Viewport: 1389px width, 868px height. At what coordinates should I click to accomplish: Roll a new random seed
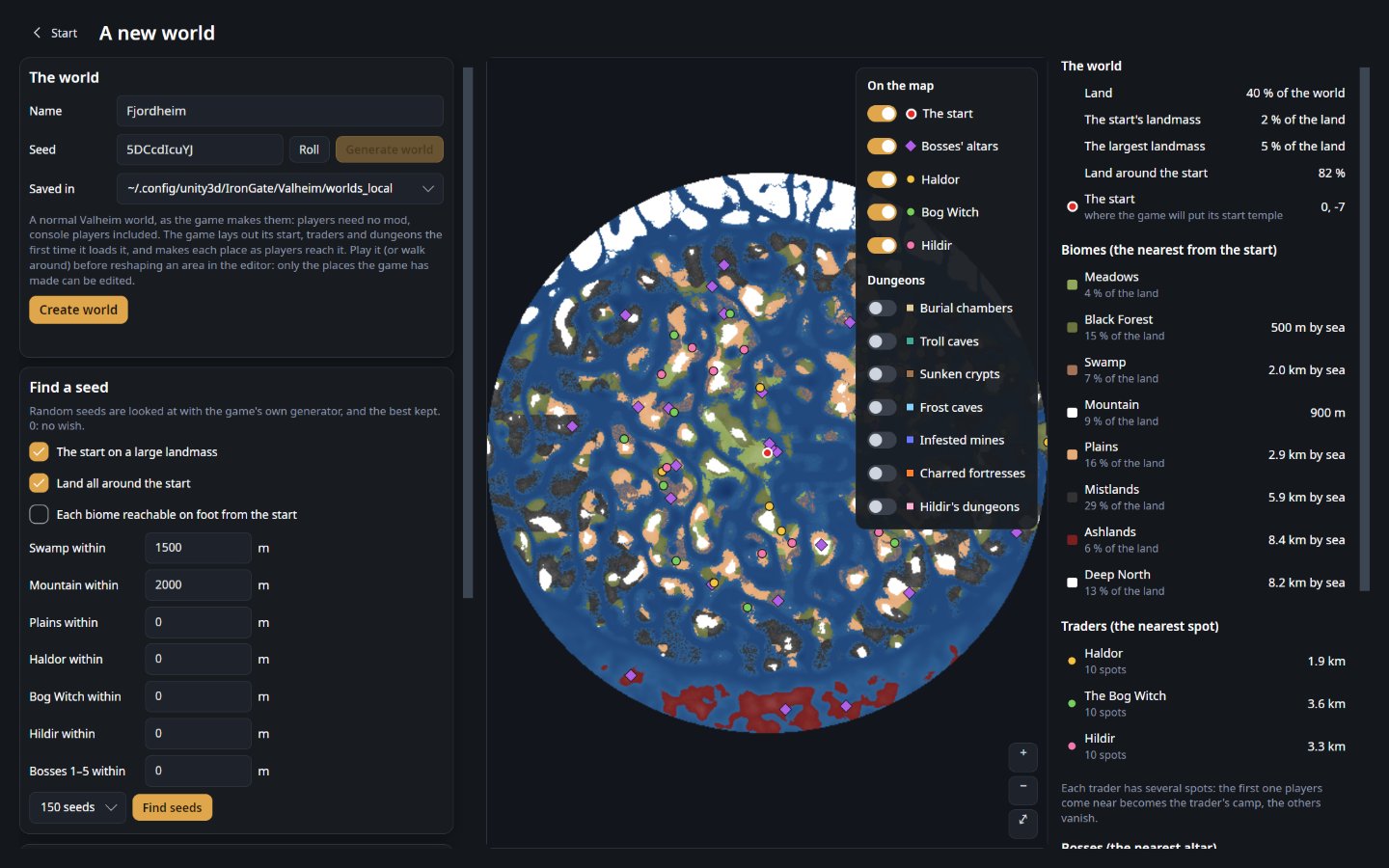tap(309, 149)
